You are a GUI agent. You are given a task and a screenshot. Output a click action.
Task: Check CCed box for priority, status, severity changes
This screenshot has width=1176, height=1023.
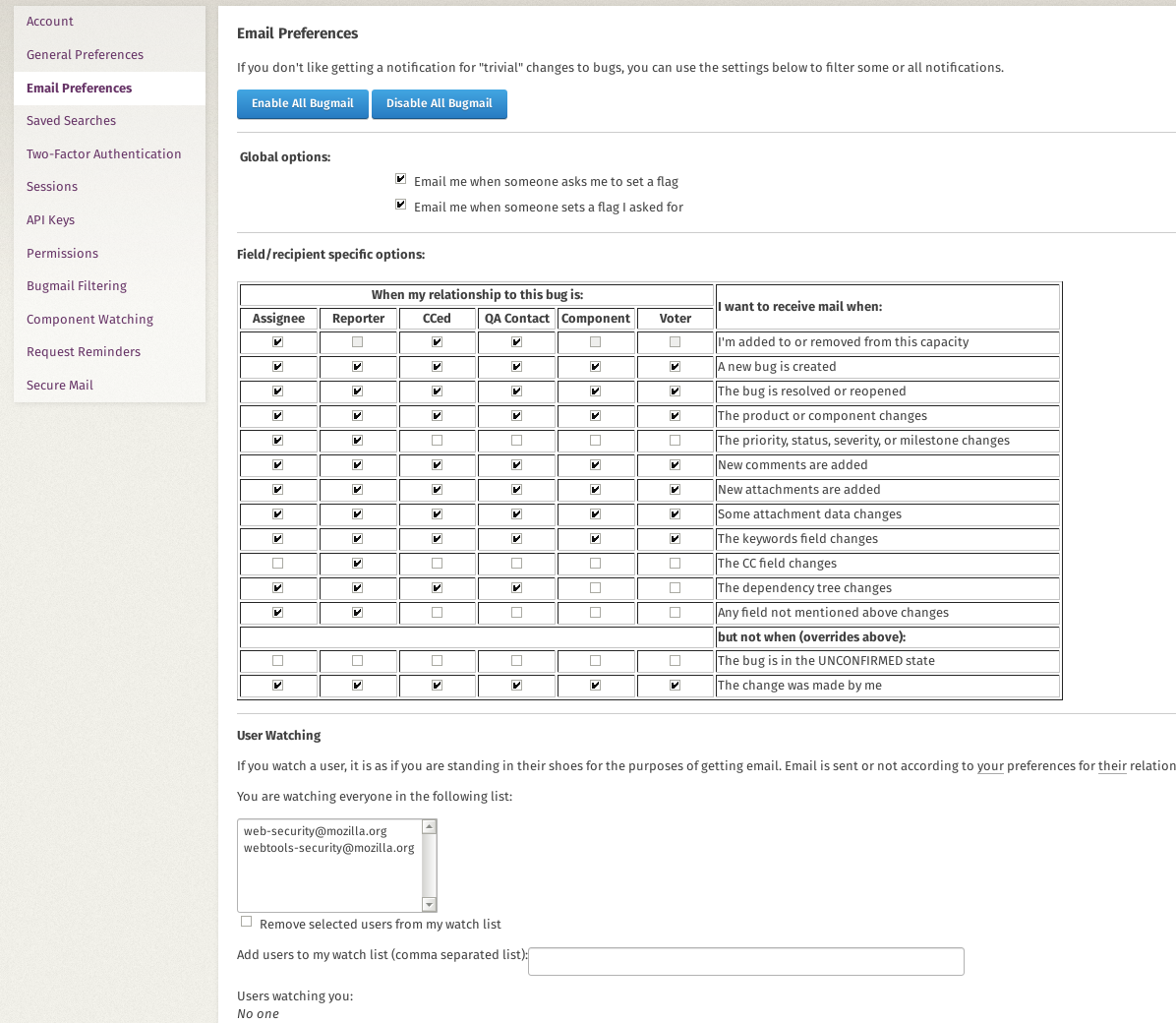click(x=437, y=441)
